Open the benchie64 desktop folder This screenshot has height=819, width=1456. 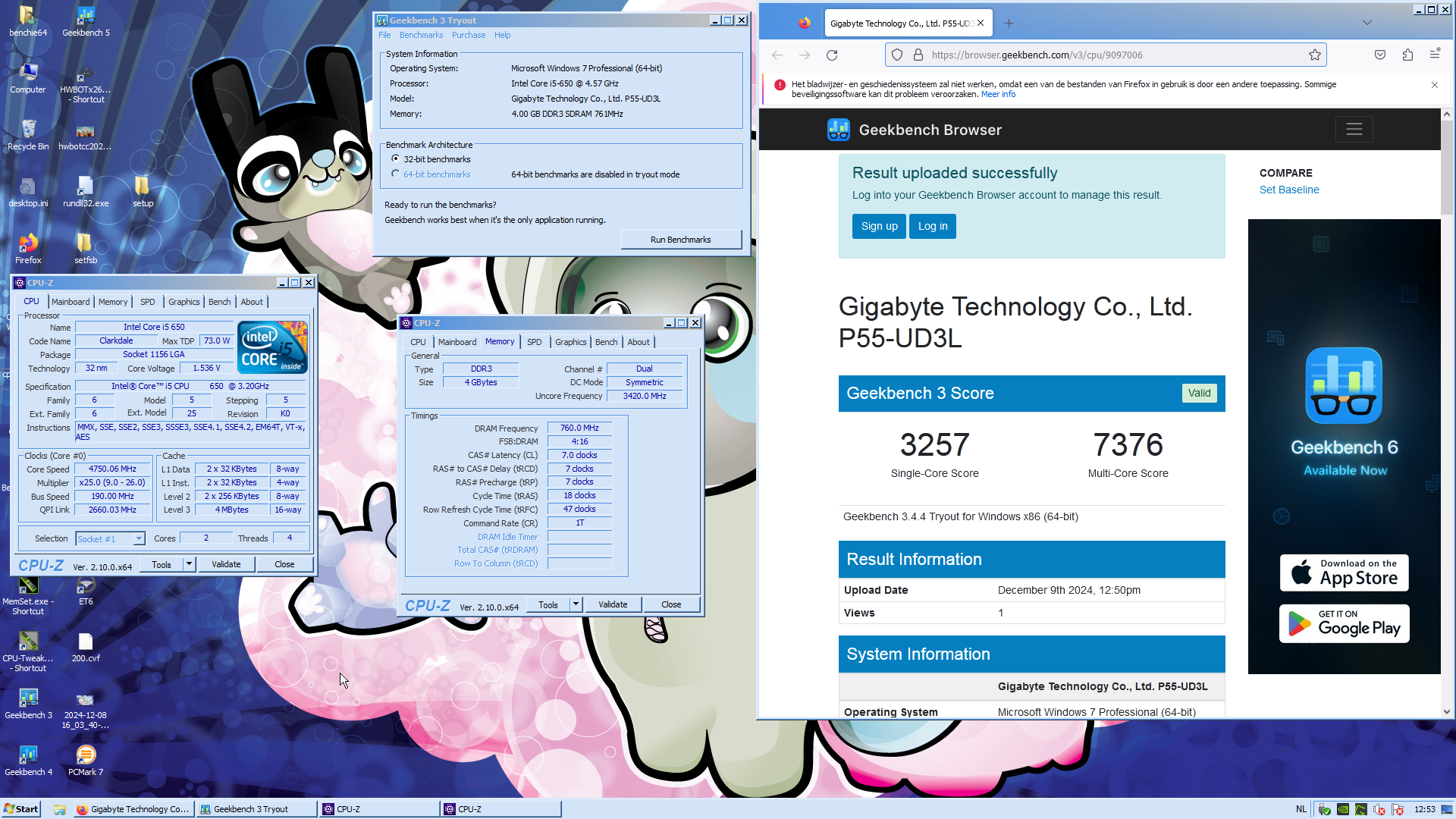(x=27, y=20)
